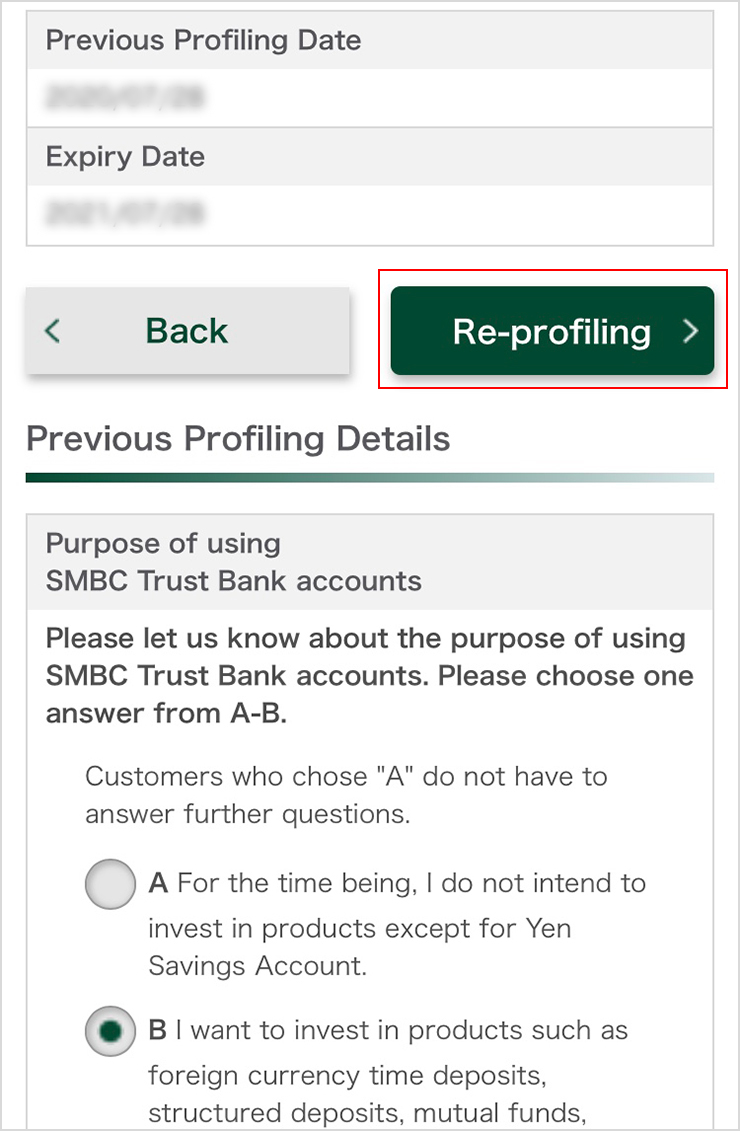Go back using the Back button
Screen dimensions: 740x1131
click(x=186, y=331)
